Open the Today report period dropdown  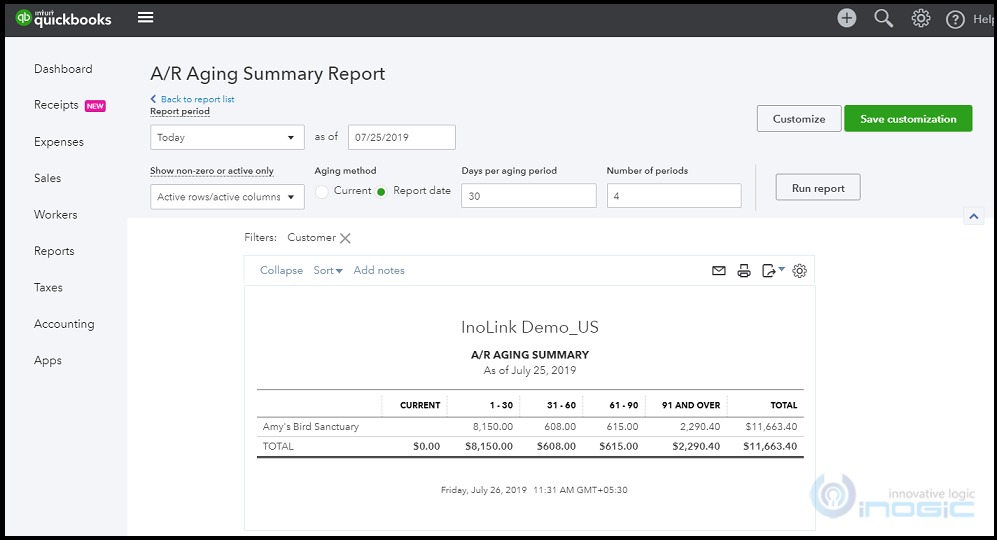[227, 137]
